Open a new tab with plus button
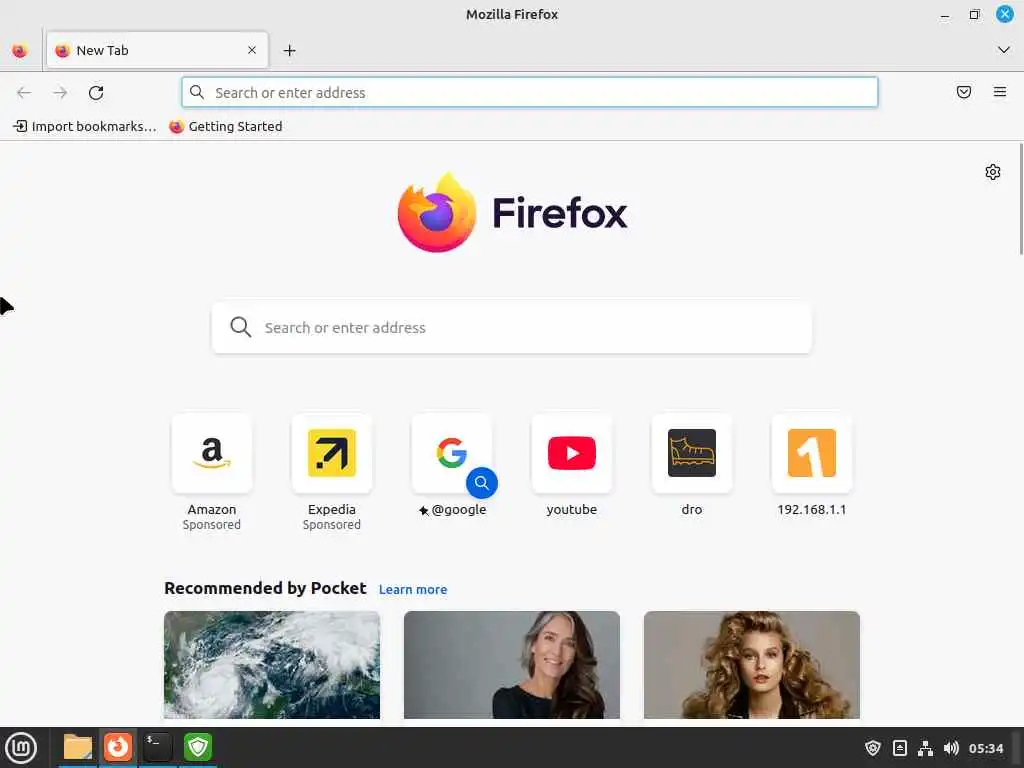The width and height of the screenshot is (1024, 768). (x=289, y=50)
